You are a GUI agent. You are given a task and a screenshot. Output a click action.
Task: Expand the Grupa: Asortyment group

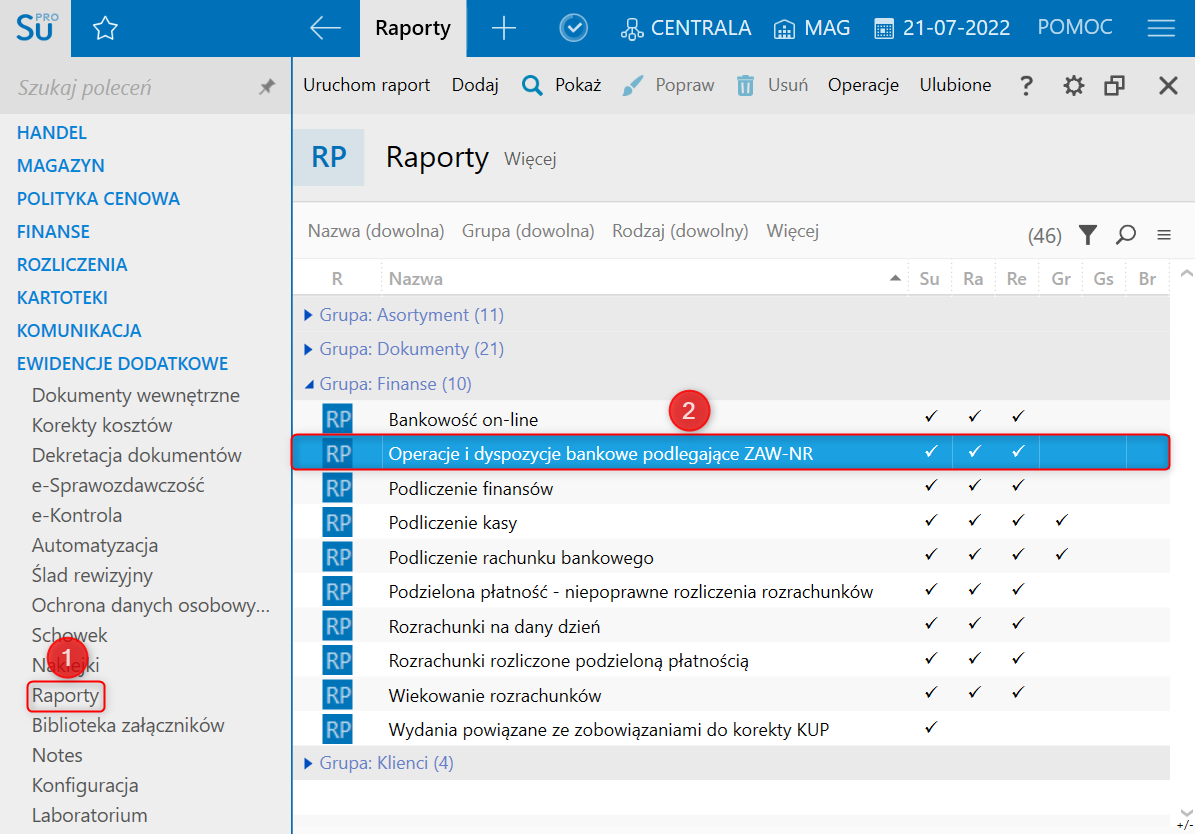(x=308, y=315)
